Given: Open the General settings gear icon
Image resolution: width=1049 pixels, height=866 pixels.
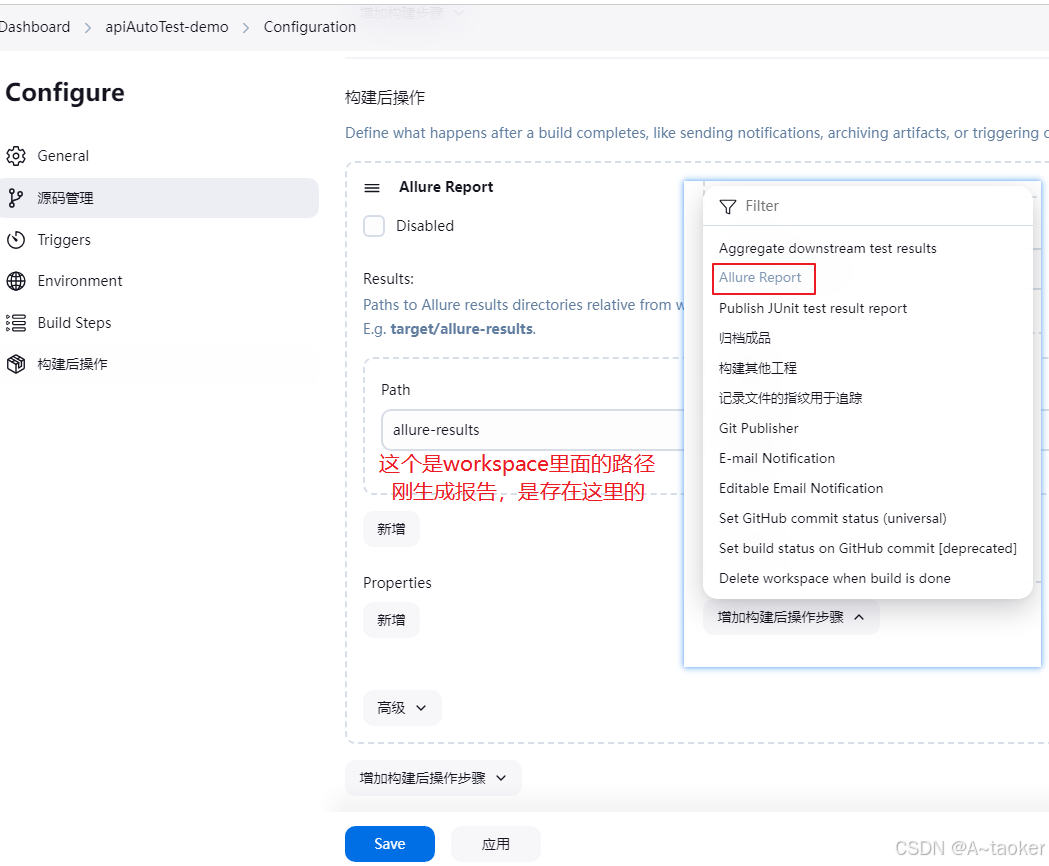Looking at the screenshot, I should click(17, 155).
